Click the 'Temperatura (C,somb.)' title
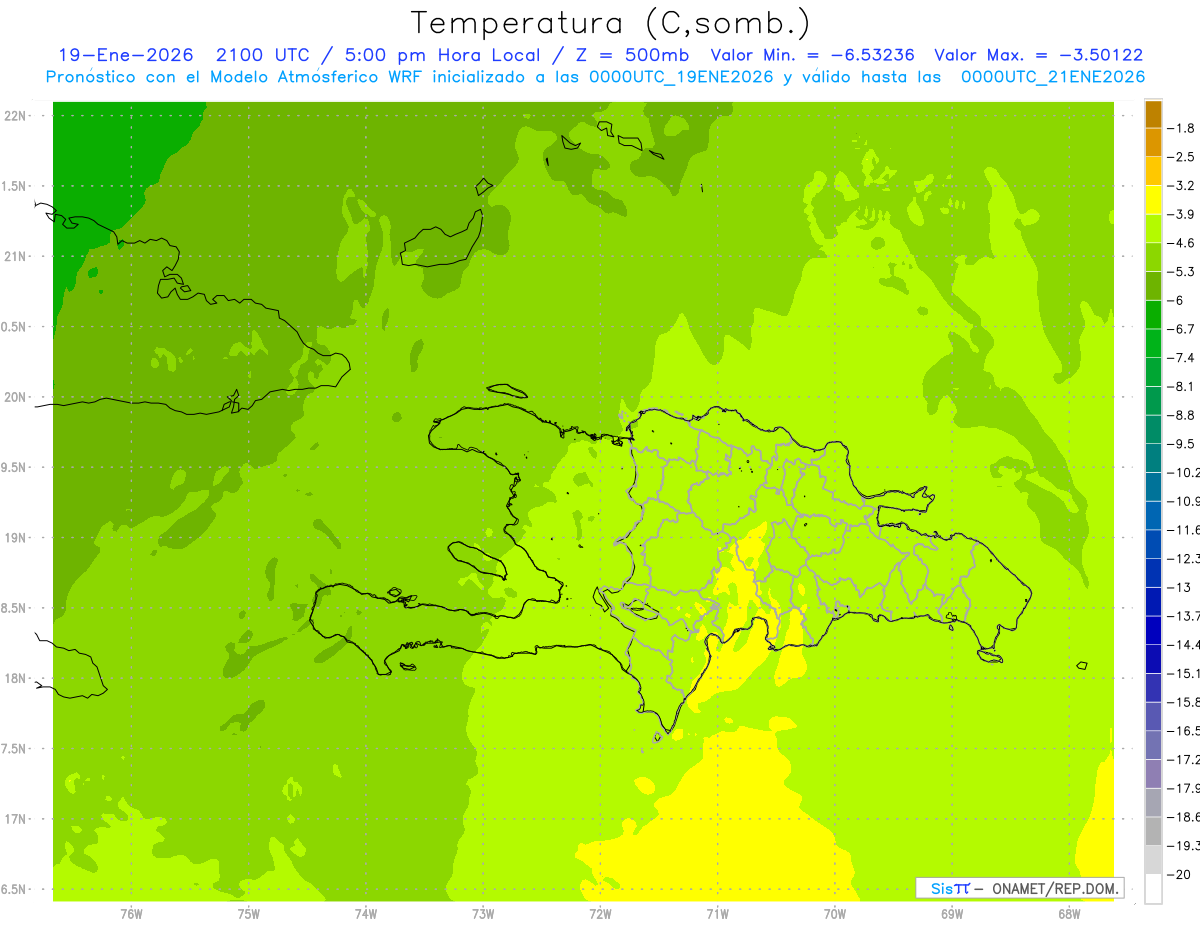1200x927 pixels. [x=611, y=23]
